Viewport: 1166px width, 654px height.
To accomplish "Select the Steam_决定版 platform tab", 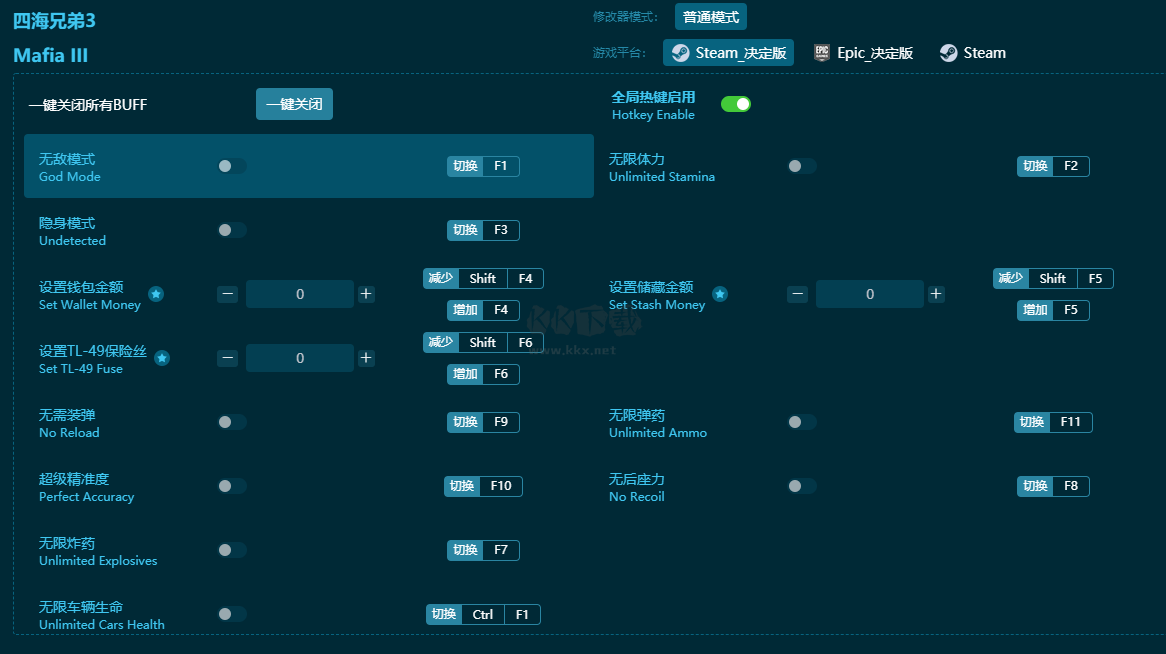I will [x=729, y=53].
